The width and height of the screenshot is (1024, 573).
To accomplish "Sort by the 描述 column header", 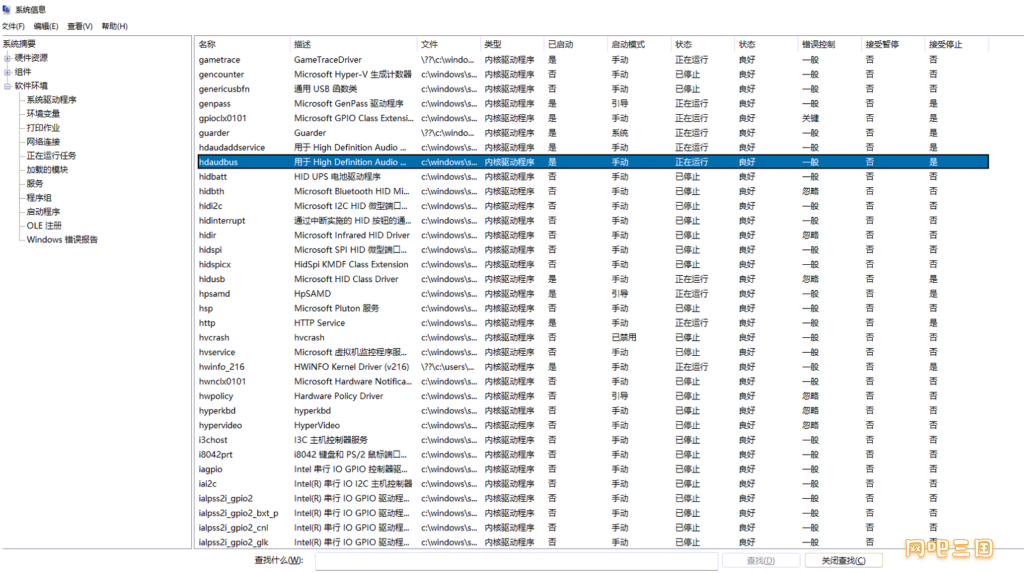I will 353,44.
